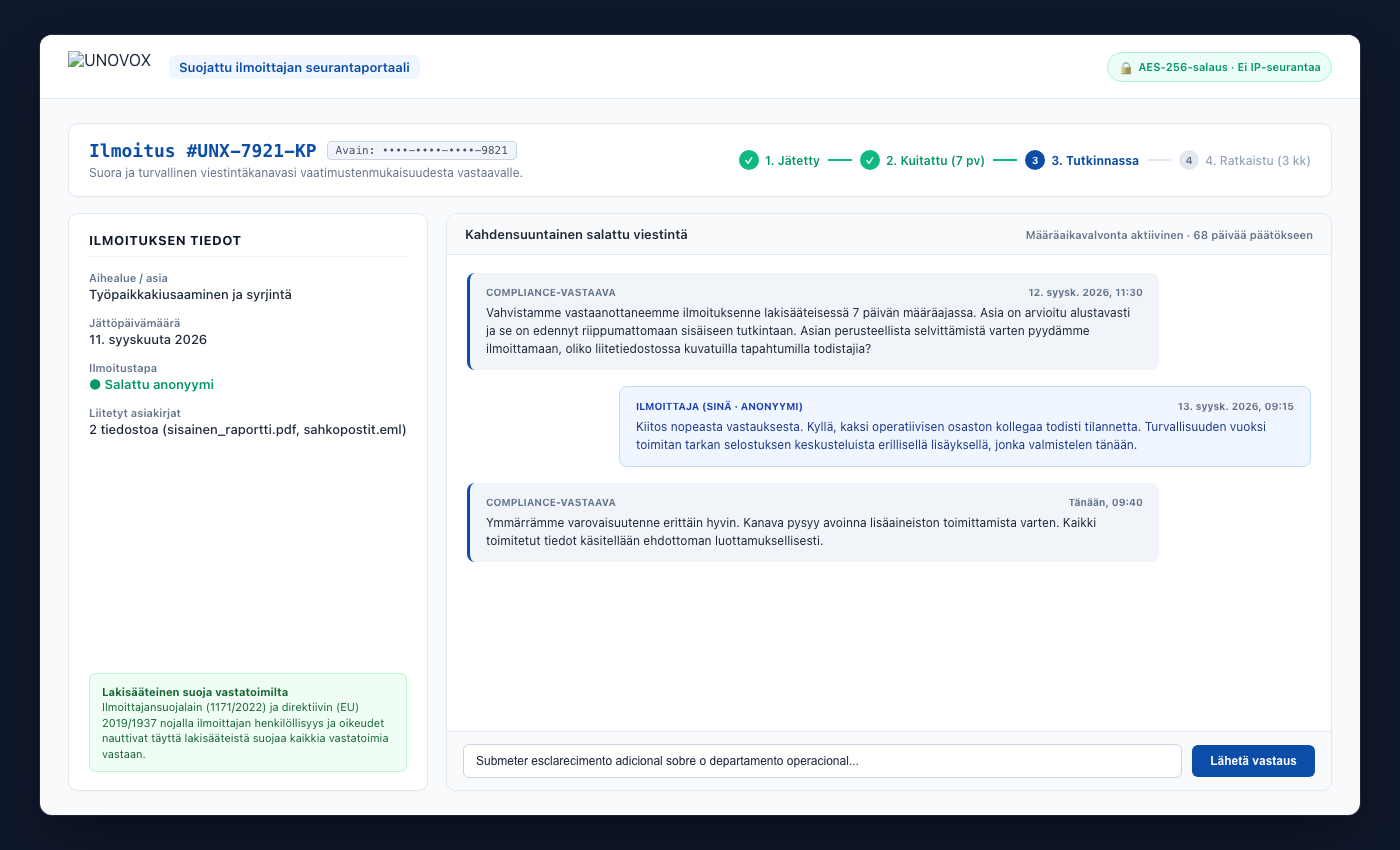The image size is (1400, 850).
Task: Focus the reply message input field
Action: 822,761
